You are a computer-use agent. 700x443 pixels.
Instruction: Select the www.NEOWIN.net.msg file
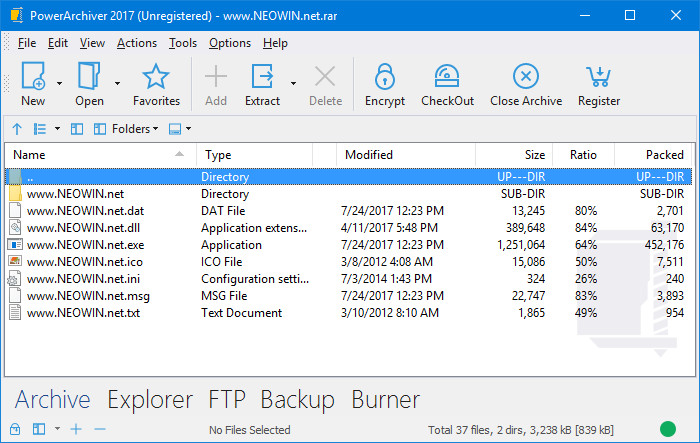point(349,296)
